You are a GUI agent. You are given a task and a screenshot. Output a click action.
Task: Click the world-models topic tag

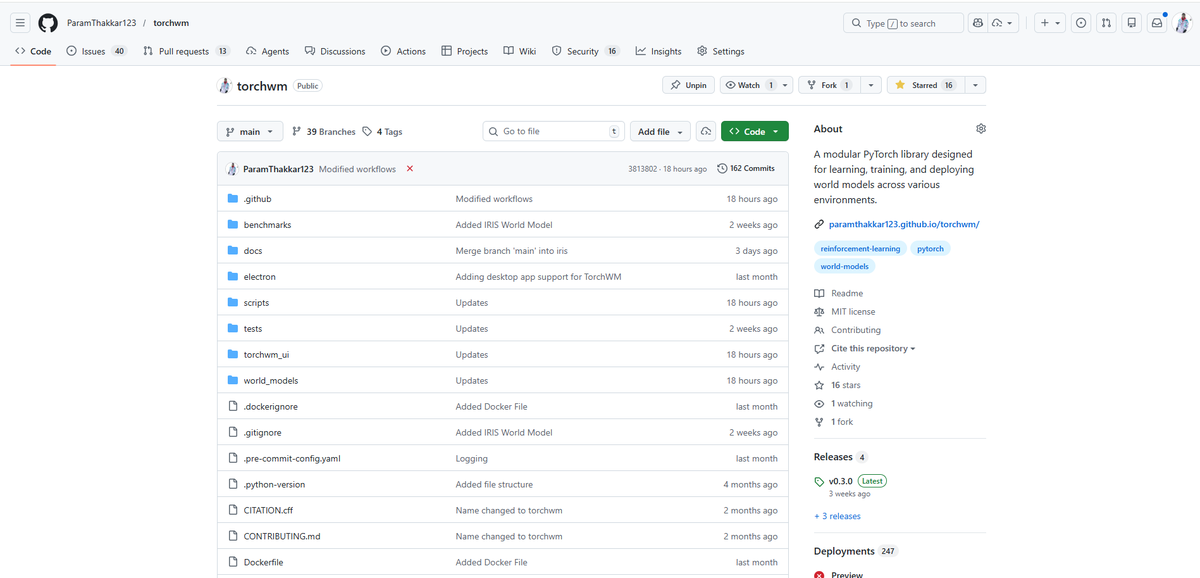[x=845, y=266]
